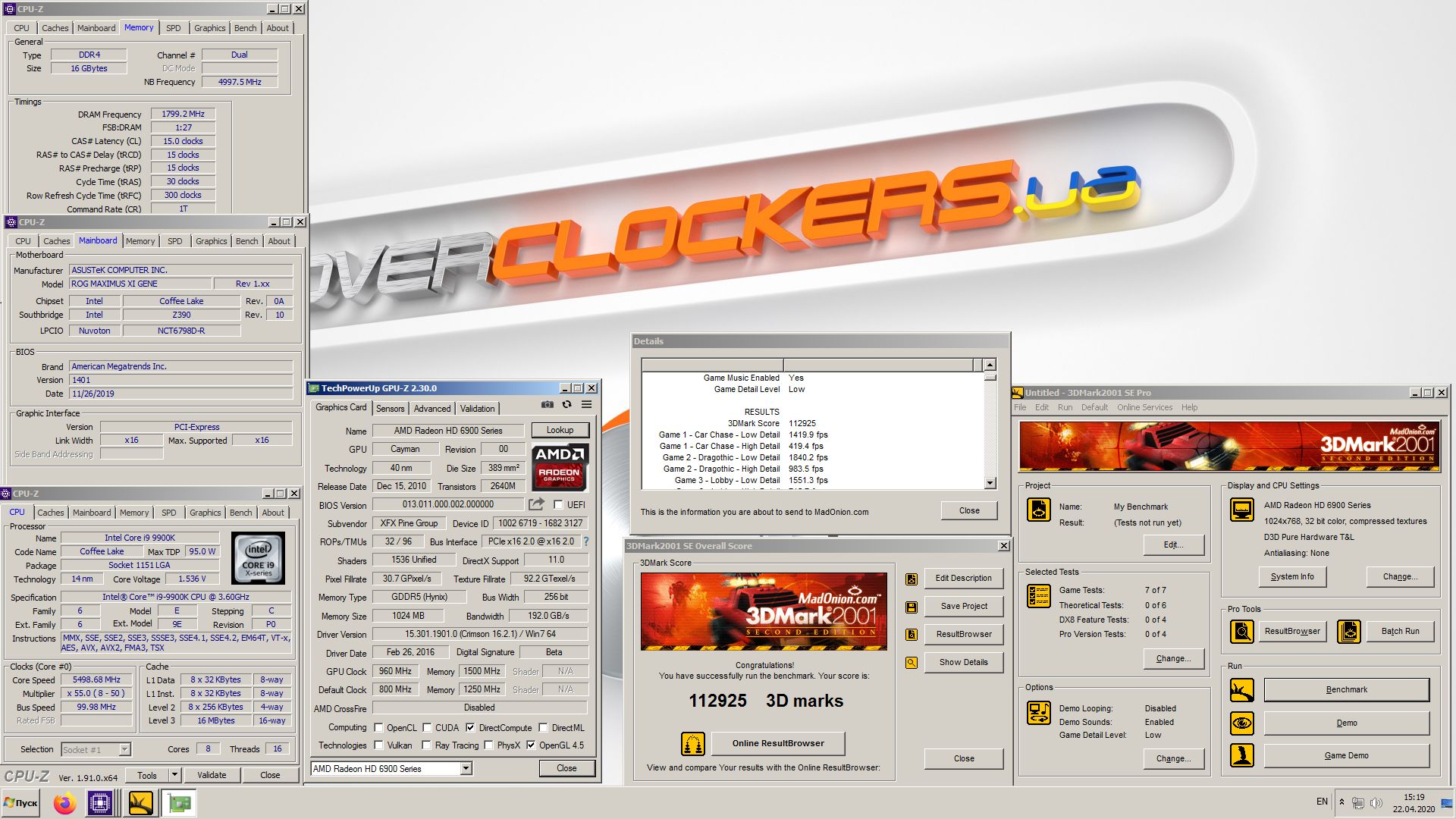Toggle the OpenGL 4.5 checkbox
This screenshot has width=1456, height=819.
click(531, 745)
